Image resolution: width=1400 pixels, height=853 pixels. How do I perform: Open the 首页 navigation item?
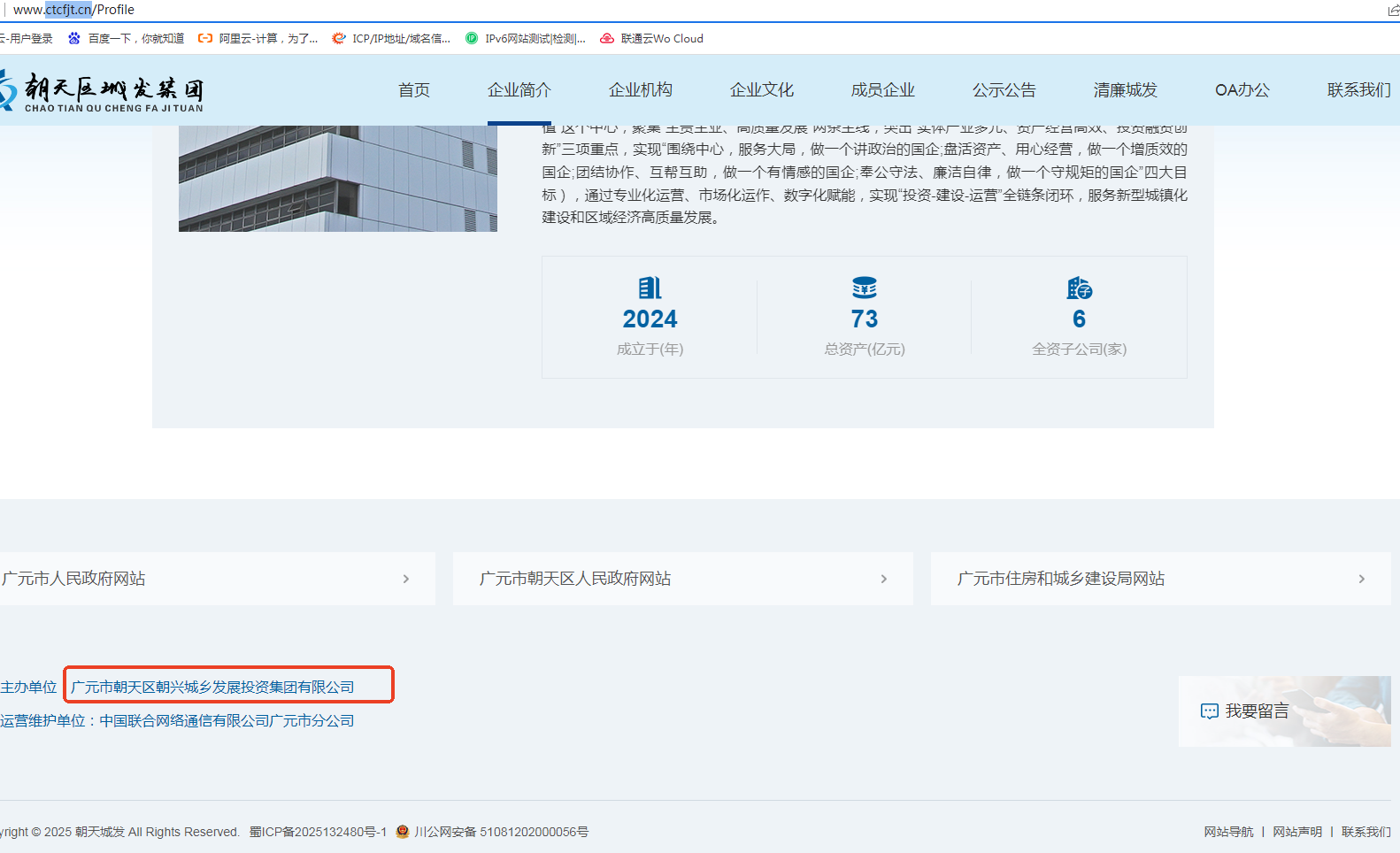point(414,90)
